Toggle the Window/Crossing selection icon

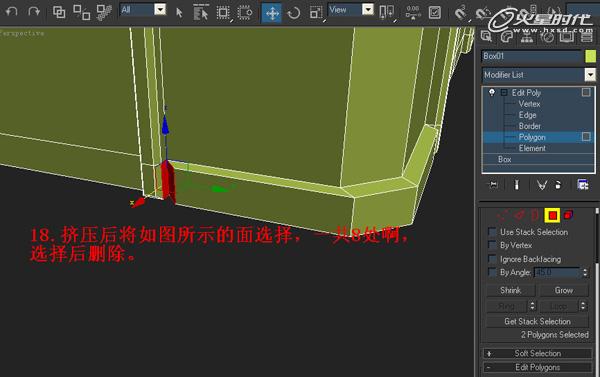pos(245,13)
